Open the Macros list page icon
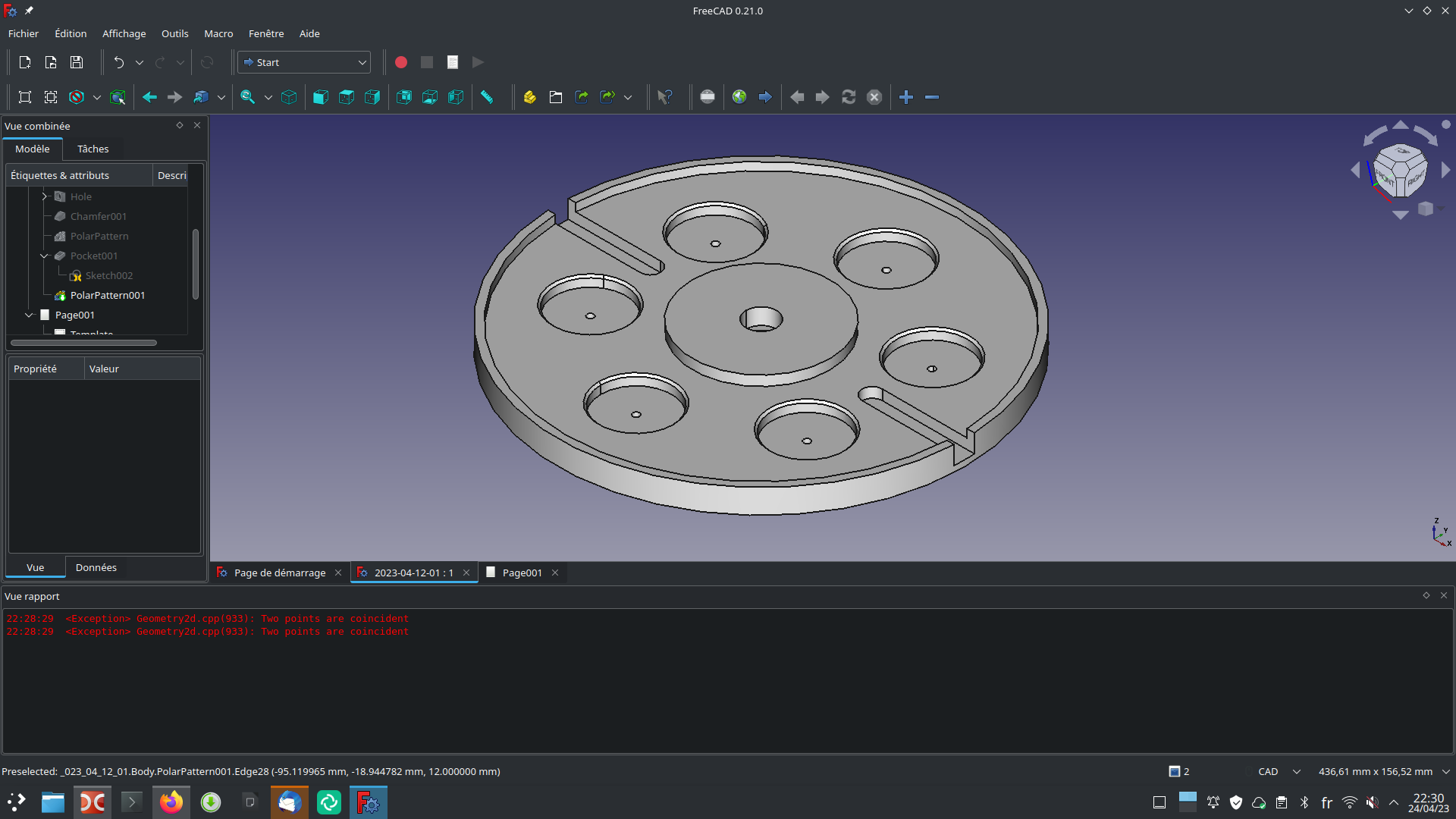The height and width of the screenshot is (819, 1456). pyautogui.click(x=453, y=62)
